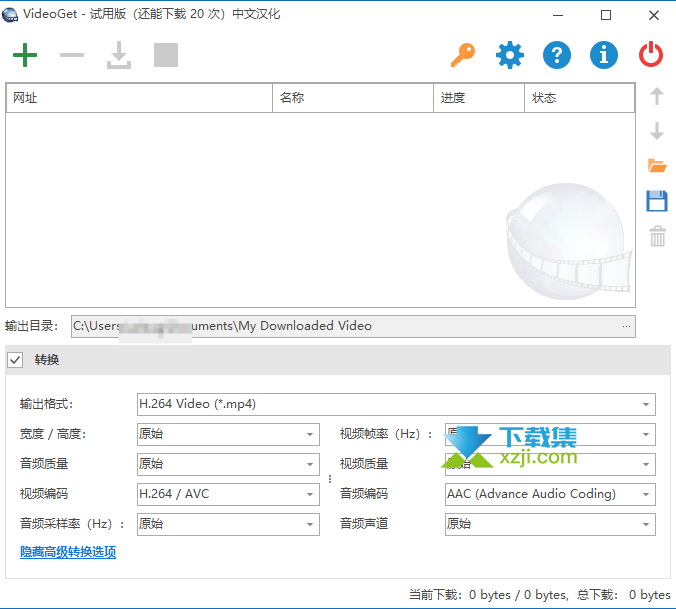
Task: Move item down with the down arrow
Action: [657, 131]
